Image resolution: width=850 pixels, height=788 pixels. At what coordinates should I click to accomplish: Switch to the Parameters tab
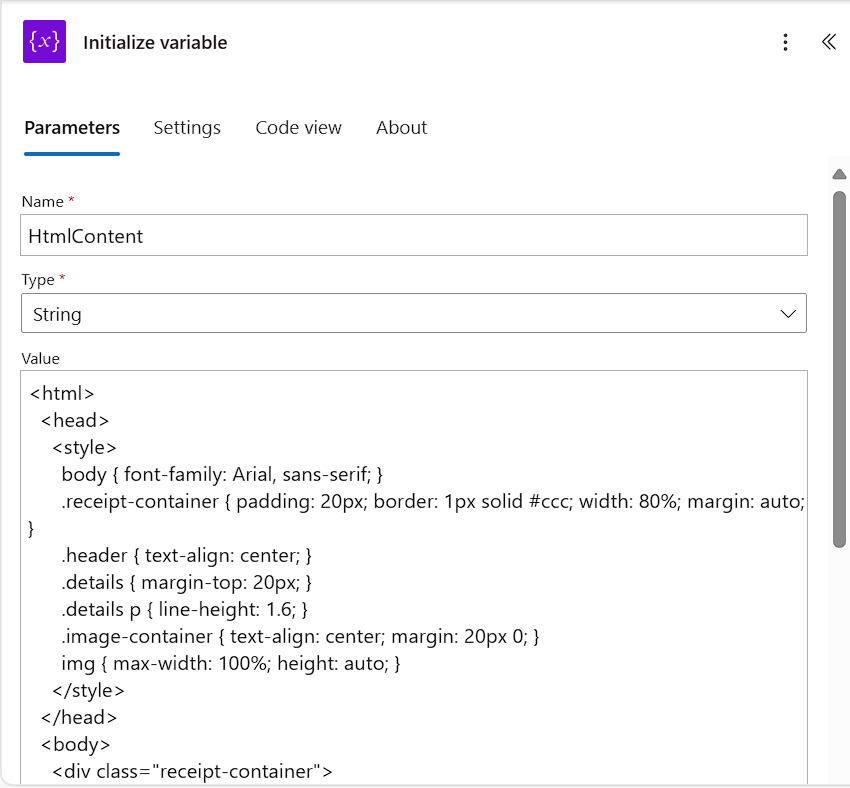coord(72,128)
